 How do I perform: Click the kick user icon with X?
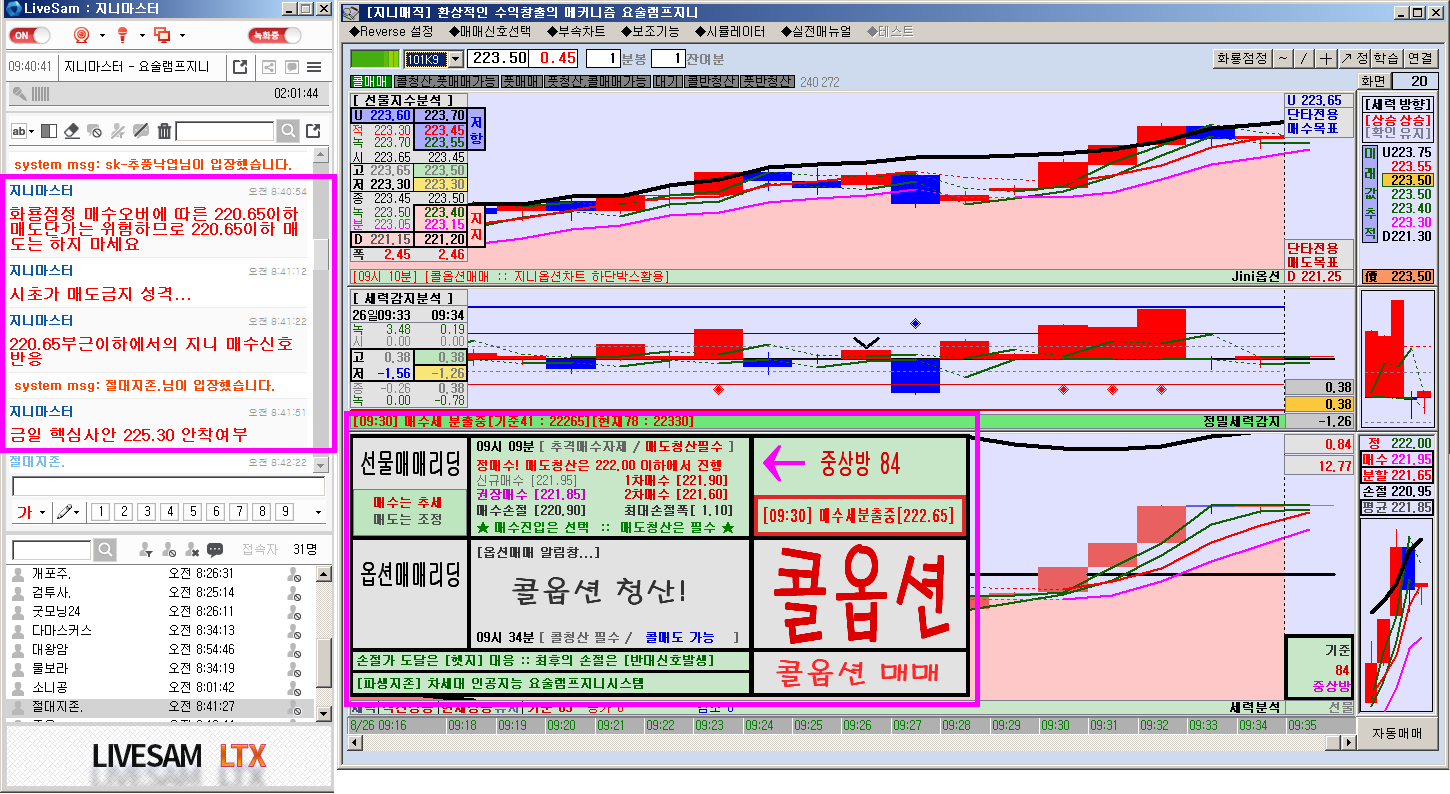coord(192,550)
